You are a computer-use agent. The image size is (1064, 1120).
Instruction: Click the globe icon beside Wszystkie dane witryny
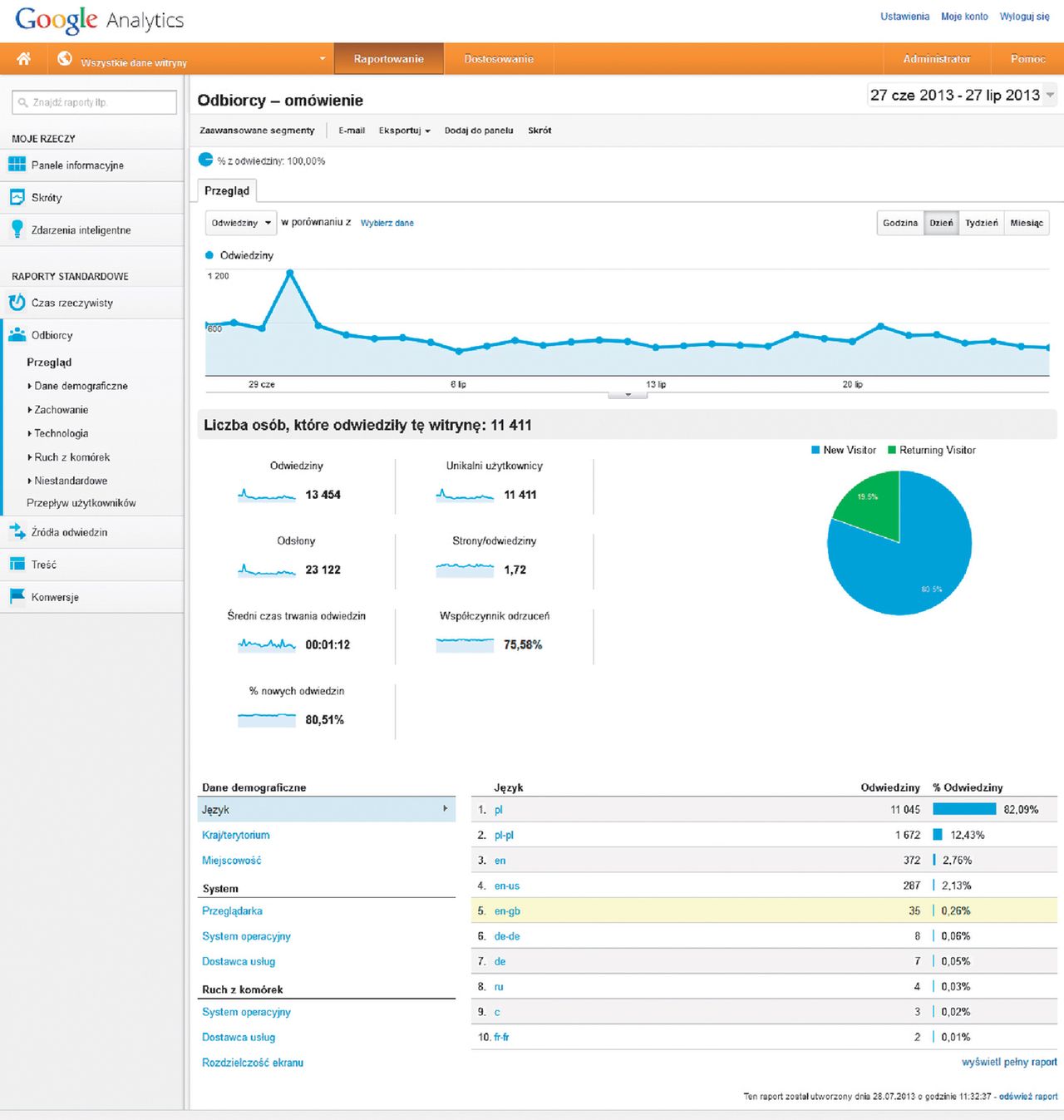[x=65, y=59]
